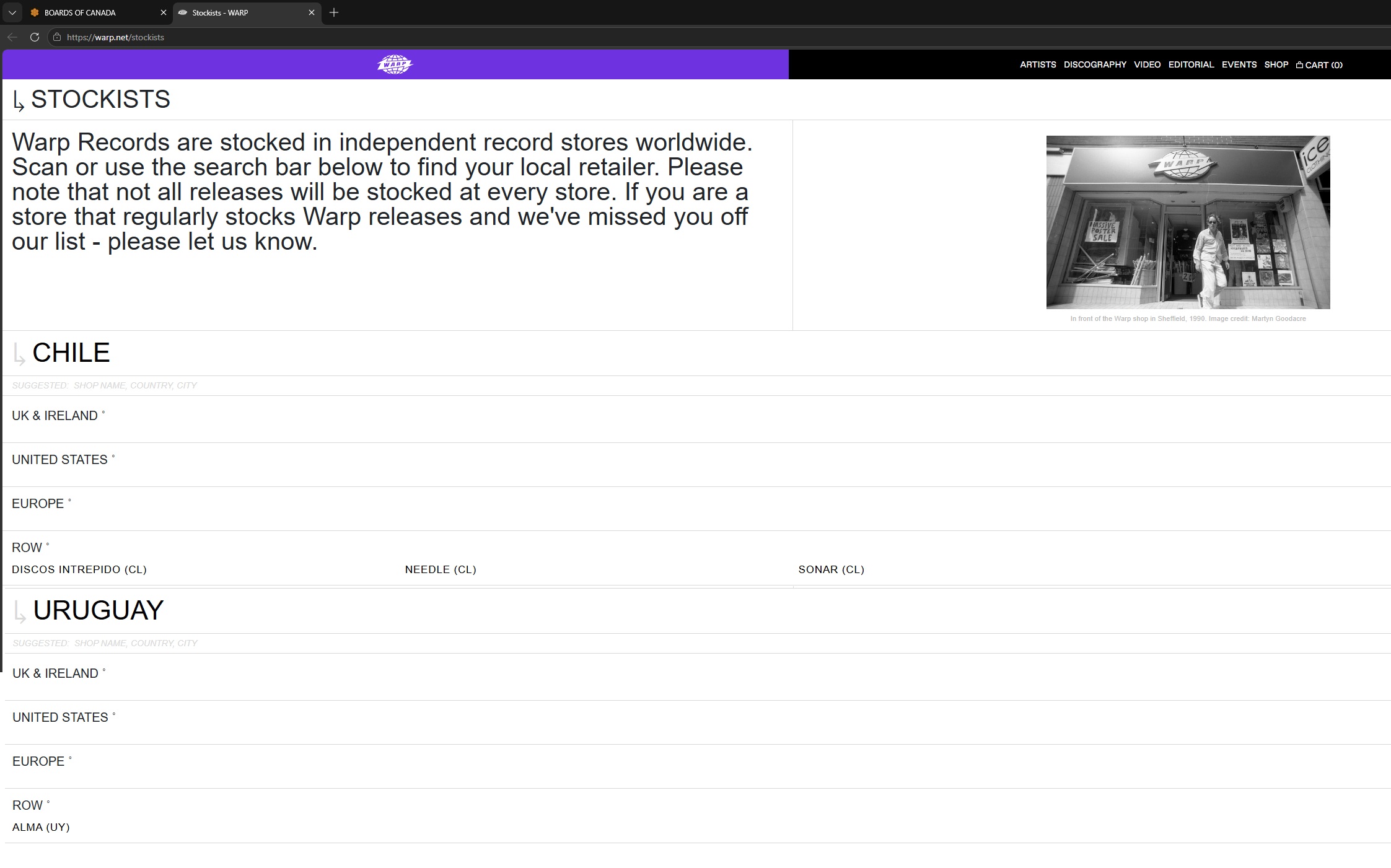This screenshot has width=1391, height=868.
Task: Expand Europe section under Uruguay search
Action: [38, 761]
